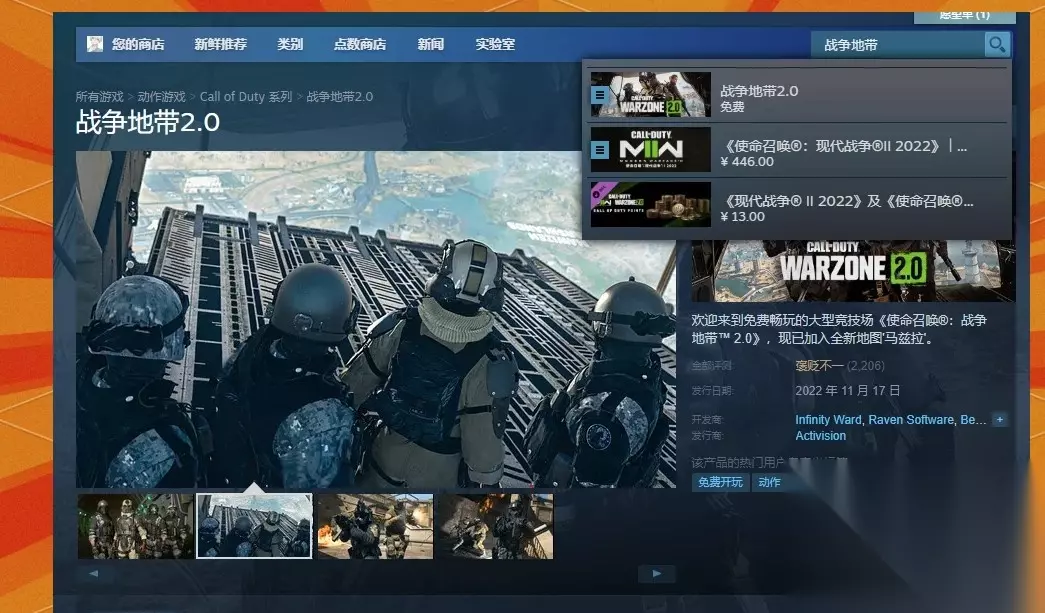Expand developers list with plus button
This screenshot has height=613, width=1045.
point(999,420)
